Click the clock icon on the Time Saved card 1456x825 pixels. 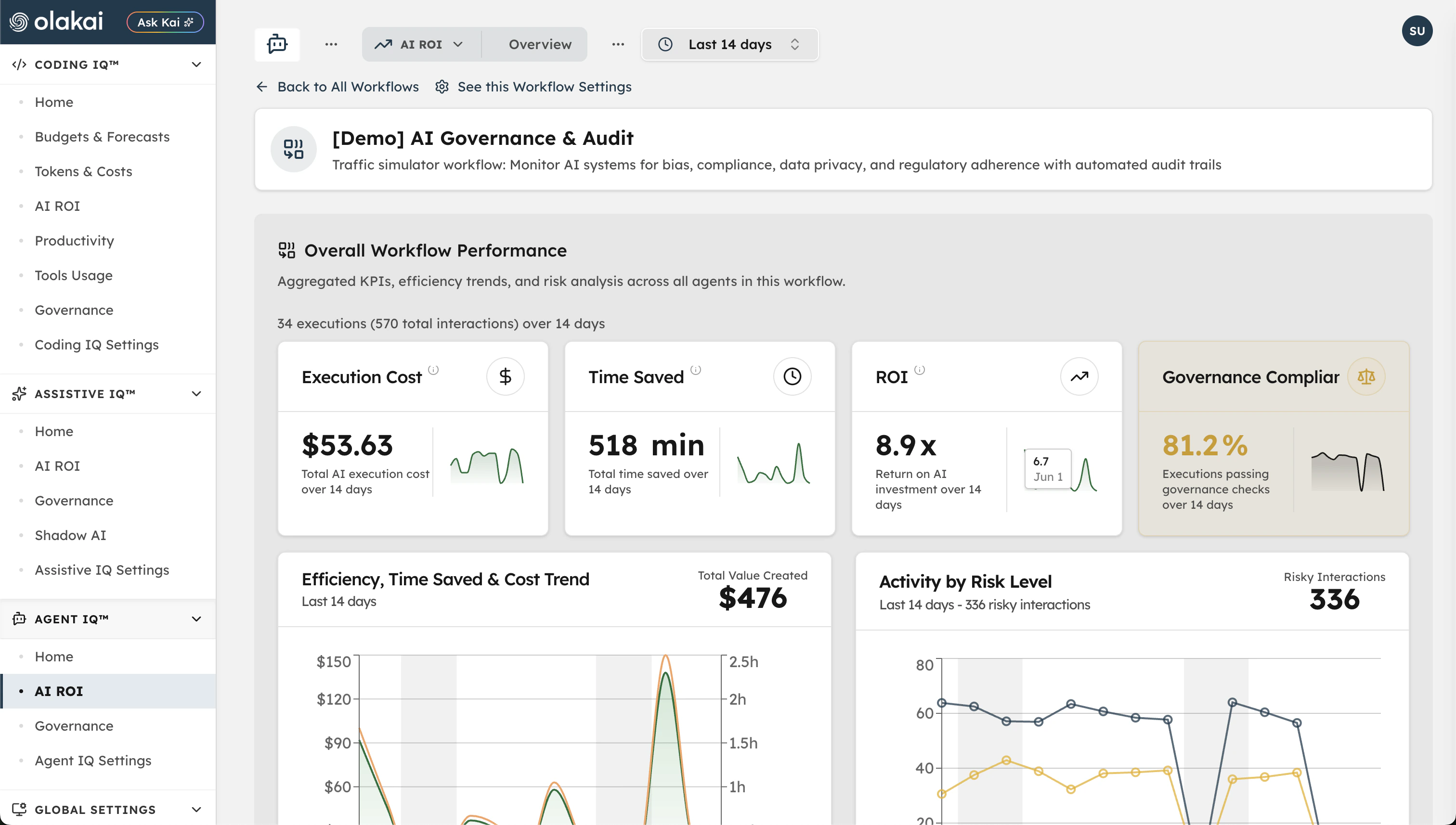pos(792,376)
